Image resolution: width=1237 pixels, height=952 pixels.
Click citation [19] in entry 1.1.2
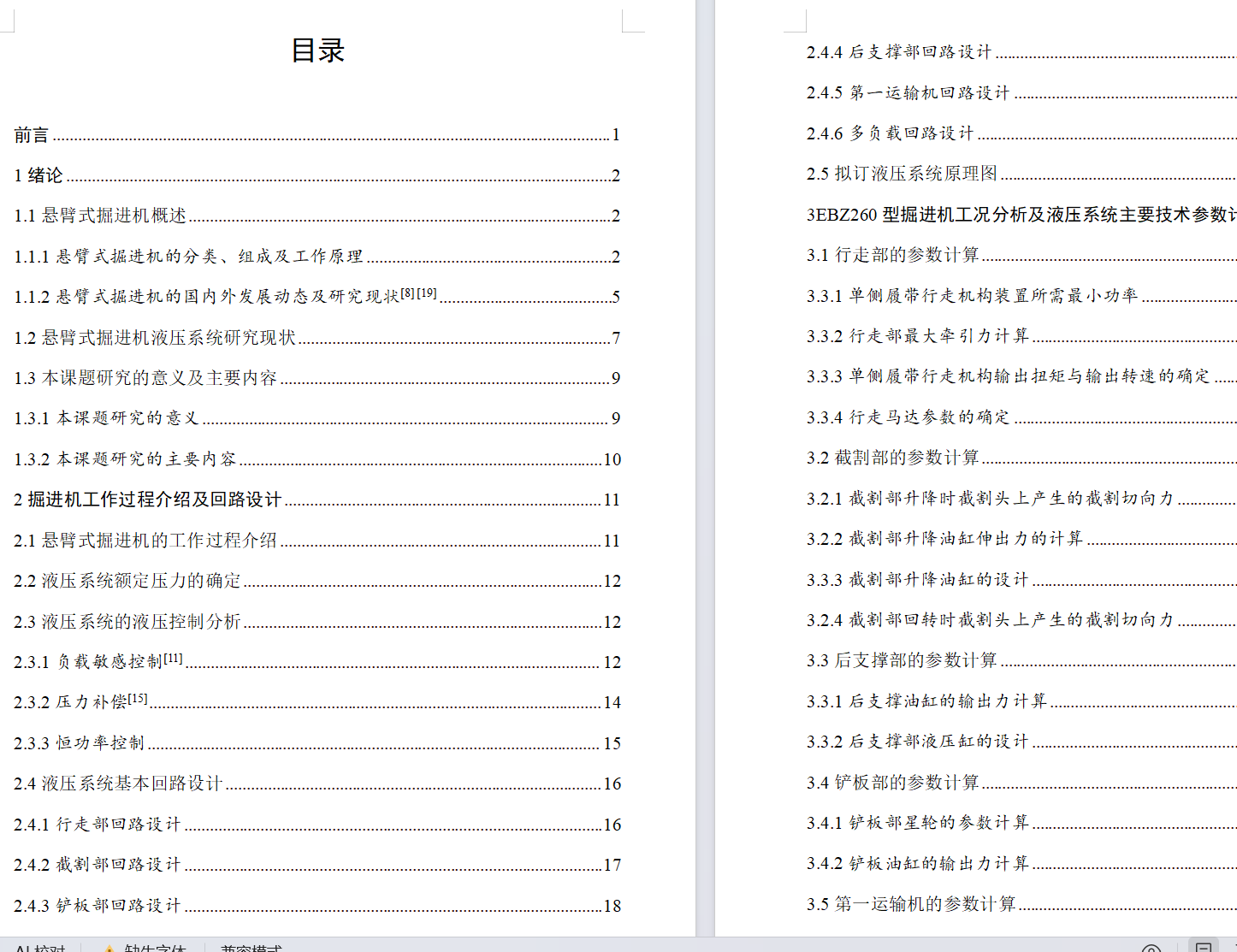click(x=427, y=293)
